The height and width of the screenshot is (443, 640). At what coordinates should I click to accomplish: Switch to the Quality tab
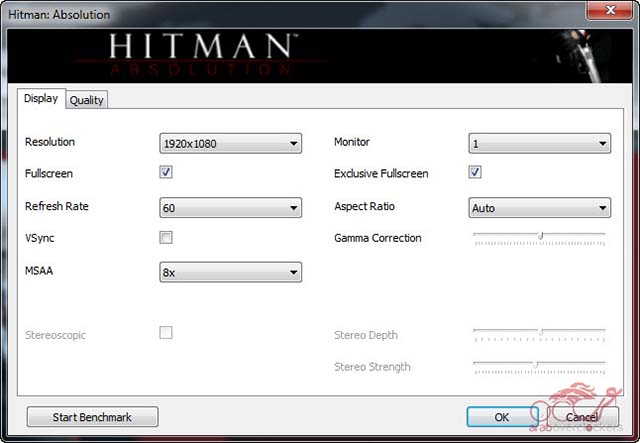(87, 100)
